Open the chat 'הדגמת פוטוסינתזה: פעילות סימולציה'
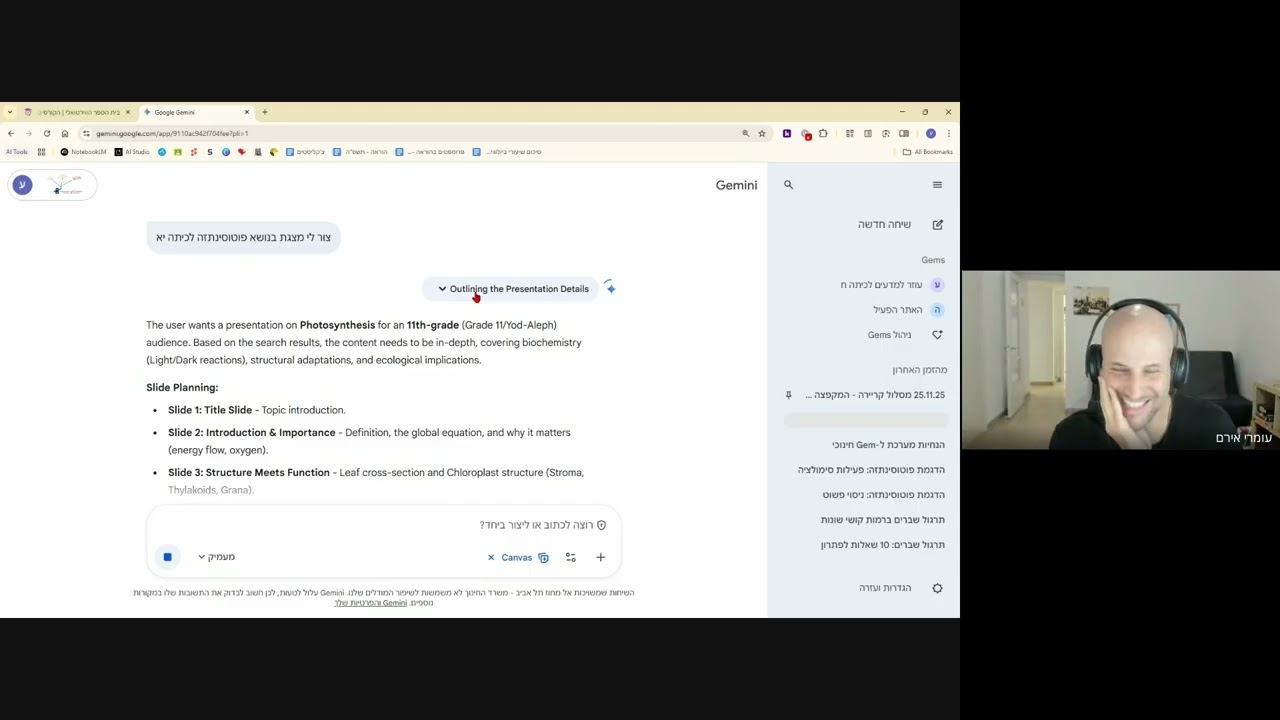The height and width of the screenshot is (720, 1280). [871, 470]
